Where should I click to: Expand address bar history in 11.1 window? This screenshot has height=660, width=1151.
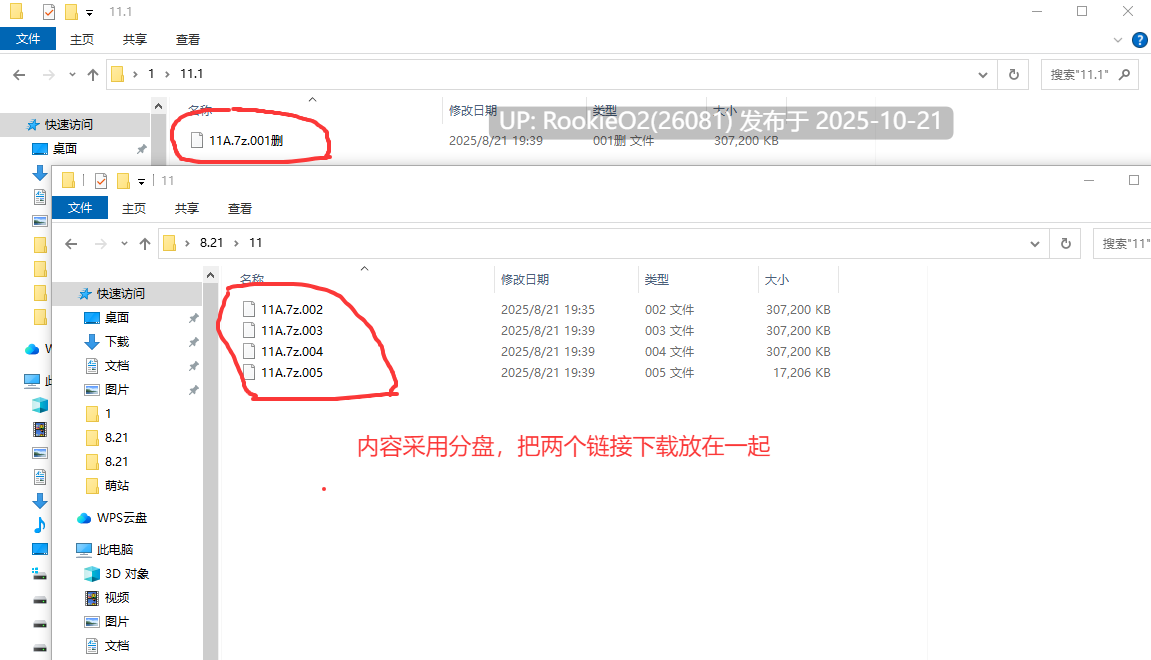[x=982, y=75]
